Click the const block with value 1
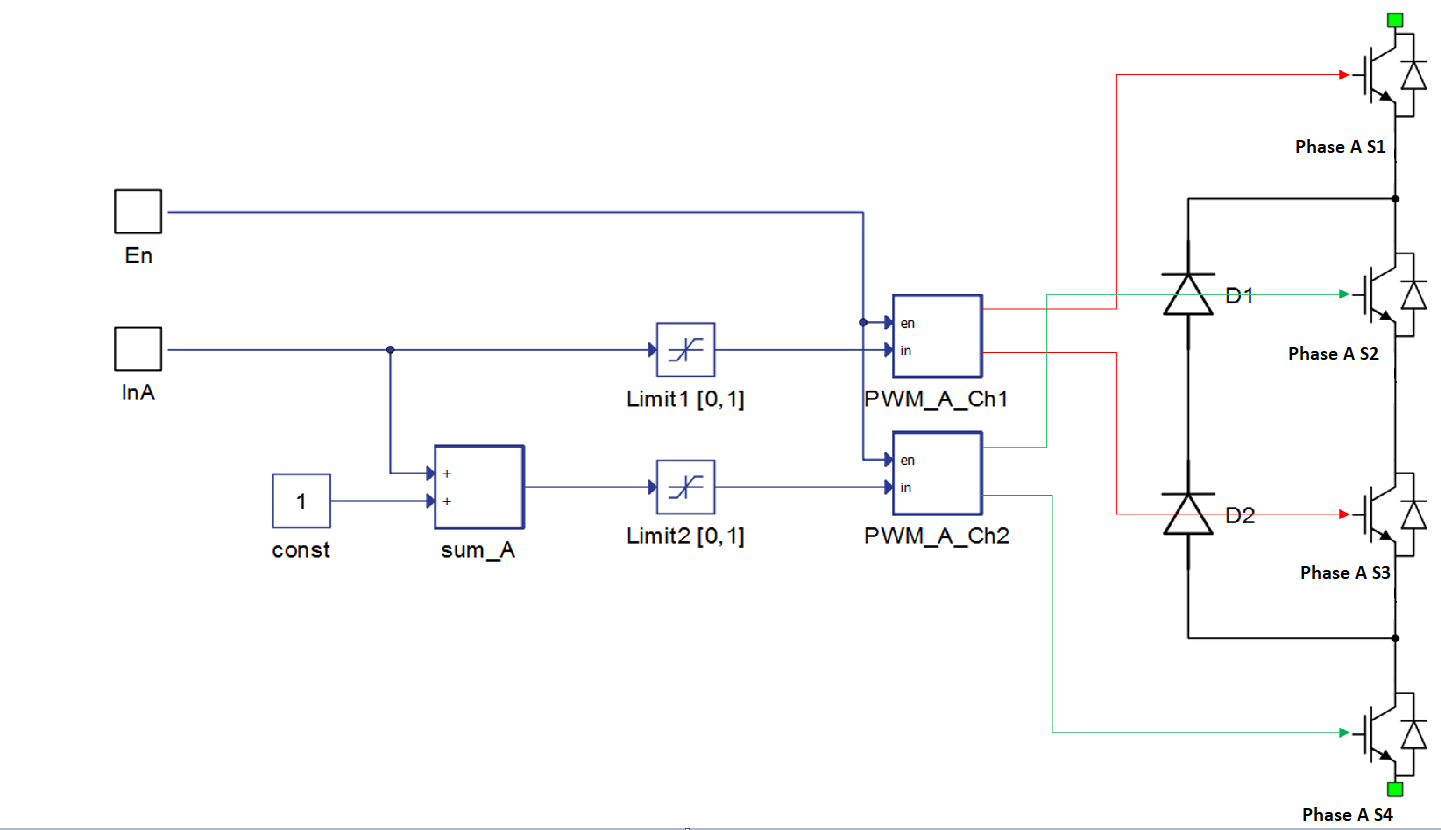The image size is (1441, 830). click(301, 501)
